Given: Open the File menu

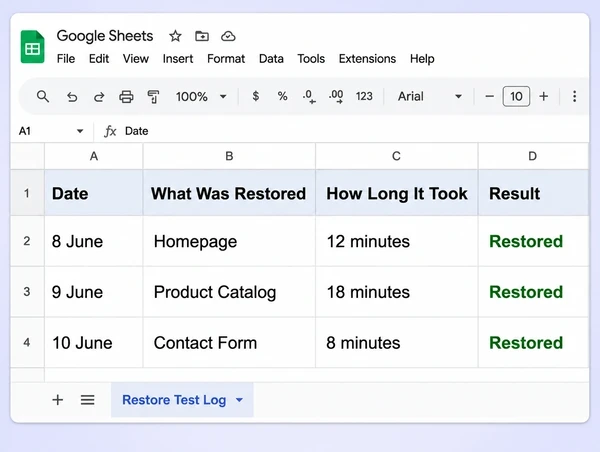Looking at the screenshot, I should point(66,59).
